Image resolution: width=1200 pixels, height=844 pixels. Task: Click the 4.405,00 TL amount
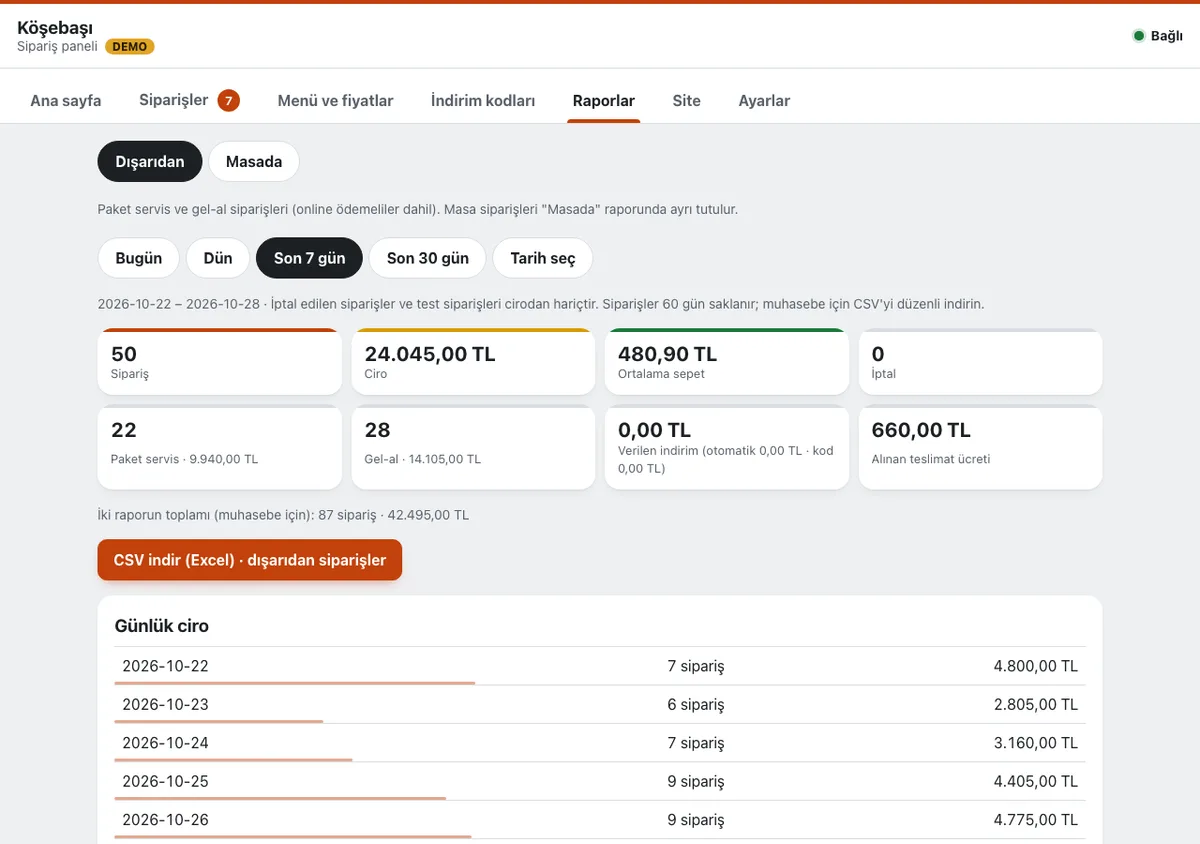[1035, 781]
